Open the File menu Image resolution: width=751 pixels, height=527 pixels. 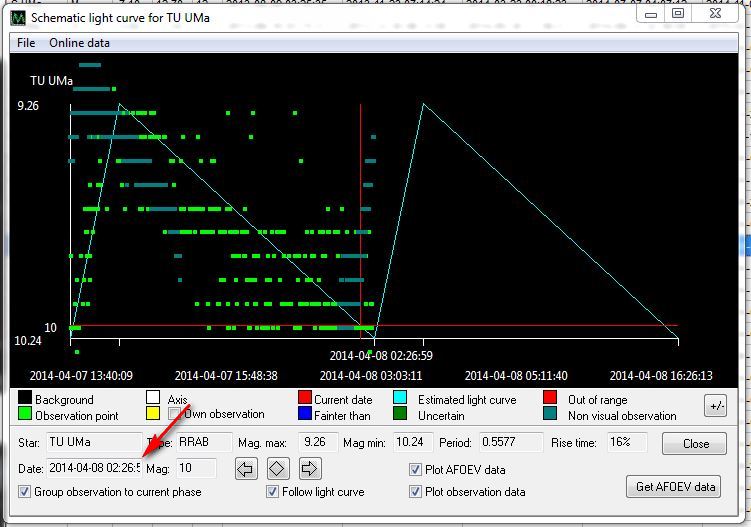[26, 43]
